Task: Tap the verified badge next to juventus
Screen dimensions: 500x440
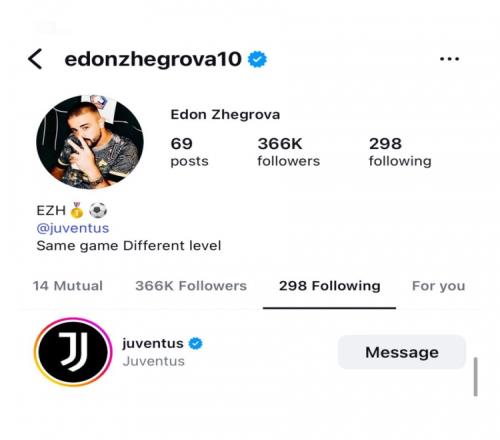Action: tap(196, 343)
